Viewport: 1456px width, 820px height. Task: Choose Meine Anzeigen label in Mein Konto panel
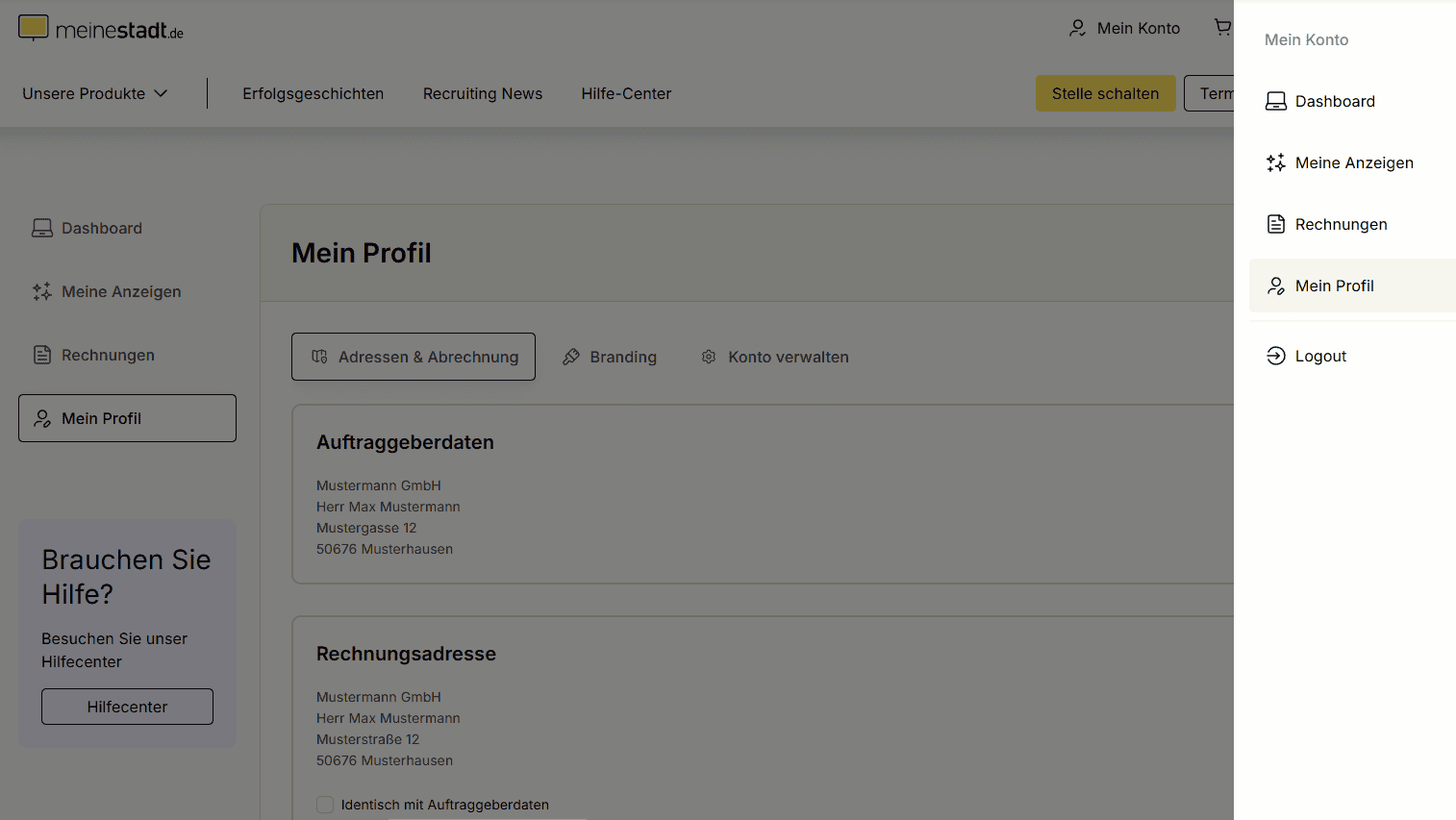1354,162
